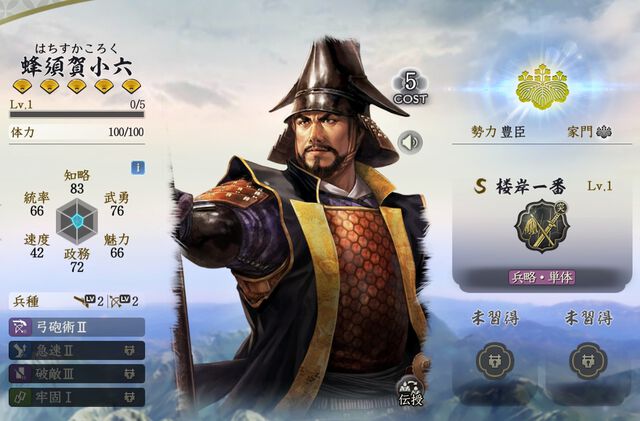640x421 pixels.
Task: Select the locked 牢固Ⅰ trait row
Action: (x=77, y=397)
